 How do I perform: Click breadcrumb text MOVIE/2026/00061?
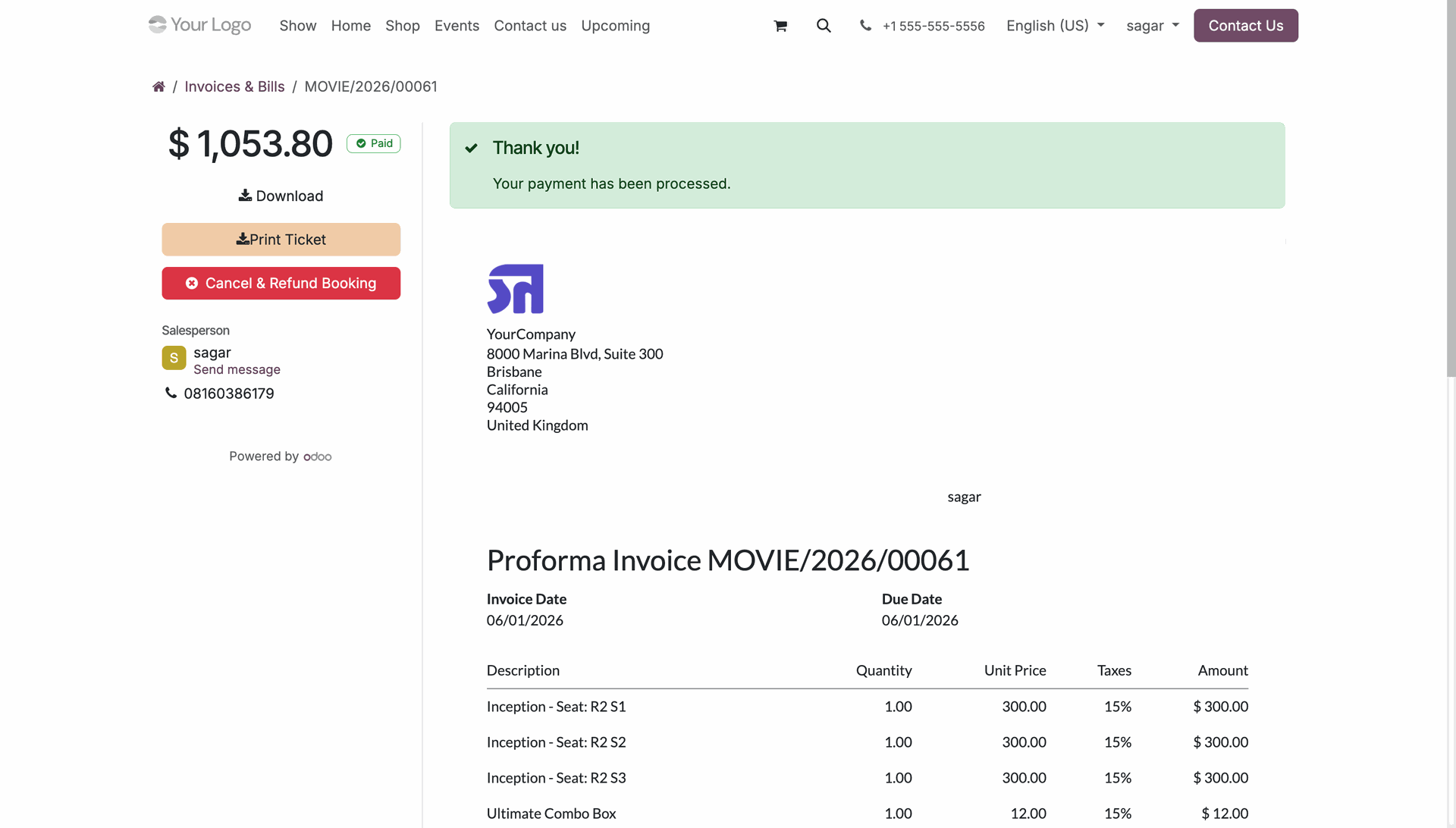tap(371, 86)
